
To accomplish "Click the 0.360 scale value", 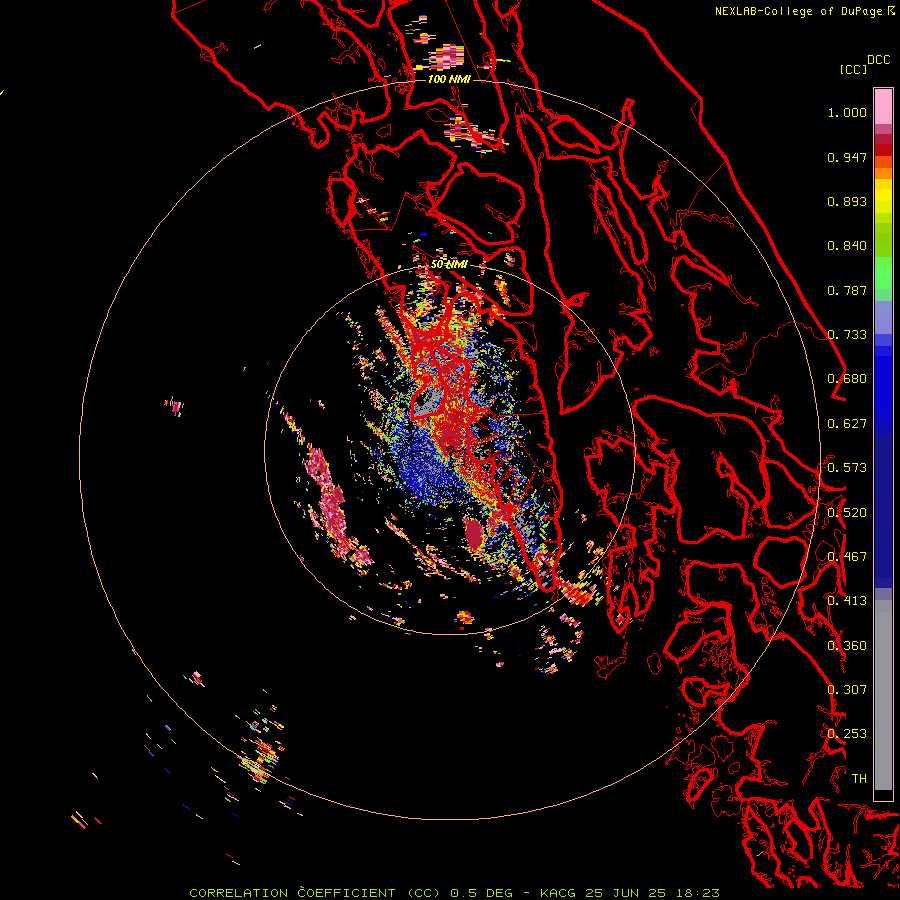I will pos(847,646).
